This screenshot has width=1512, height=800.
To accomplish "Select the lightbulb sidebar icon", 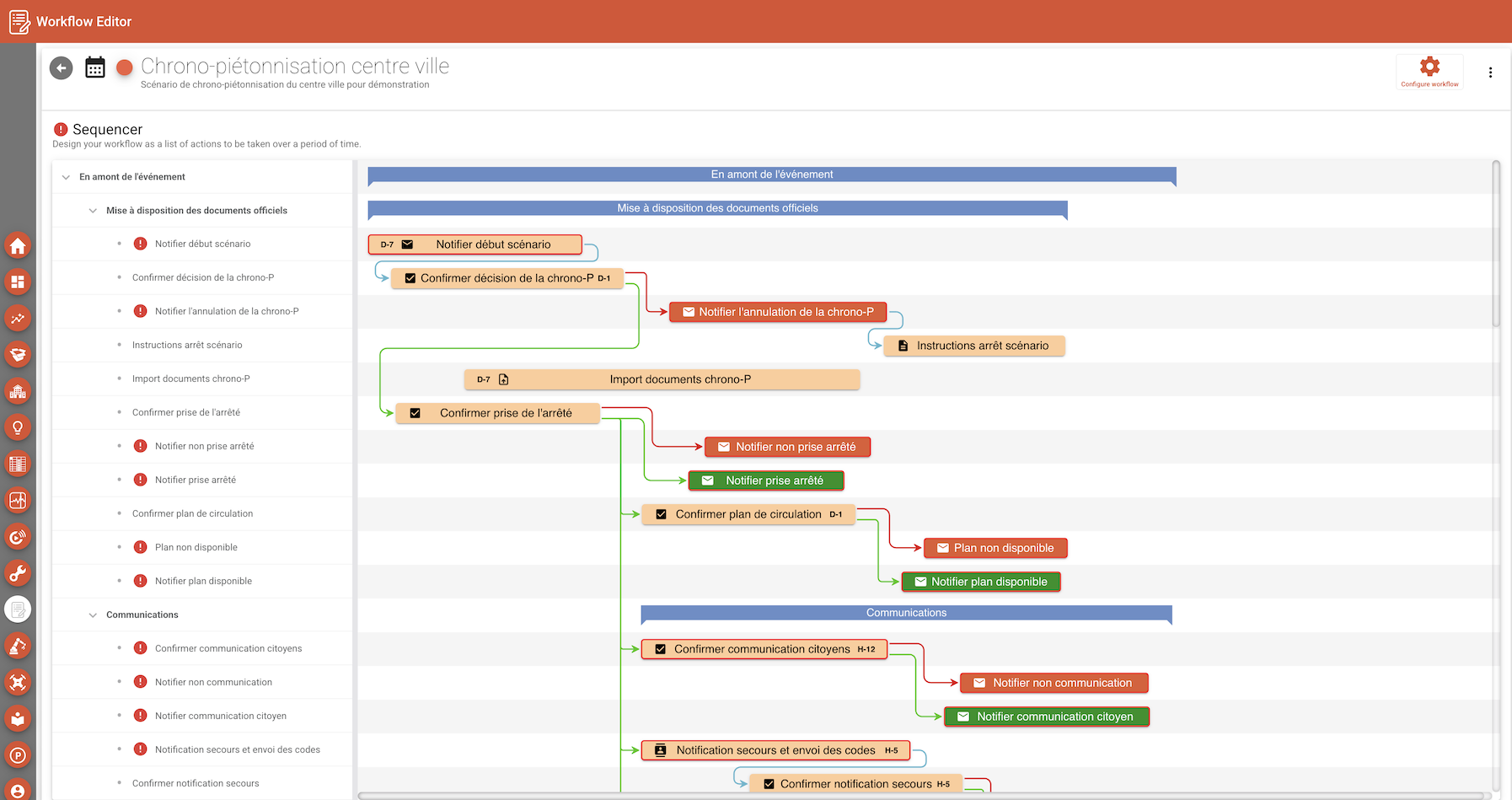I will tap(18, 427).
